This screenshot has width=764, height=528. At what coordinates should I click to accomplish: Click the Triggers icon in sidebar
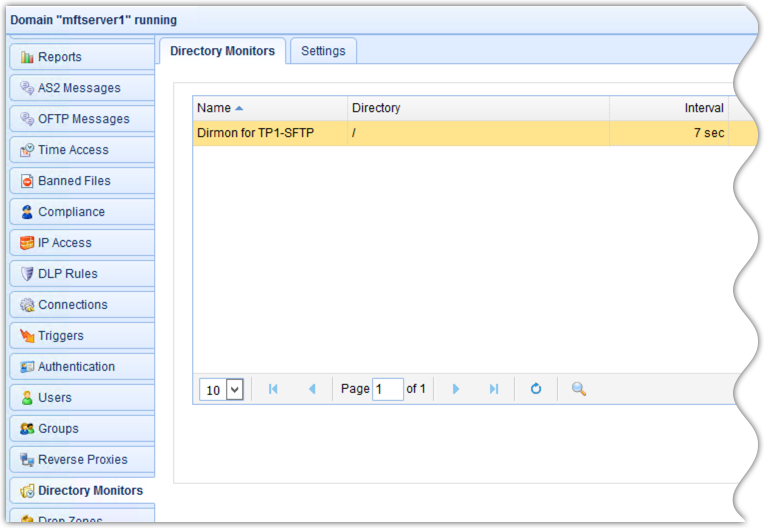pos(27,336)
